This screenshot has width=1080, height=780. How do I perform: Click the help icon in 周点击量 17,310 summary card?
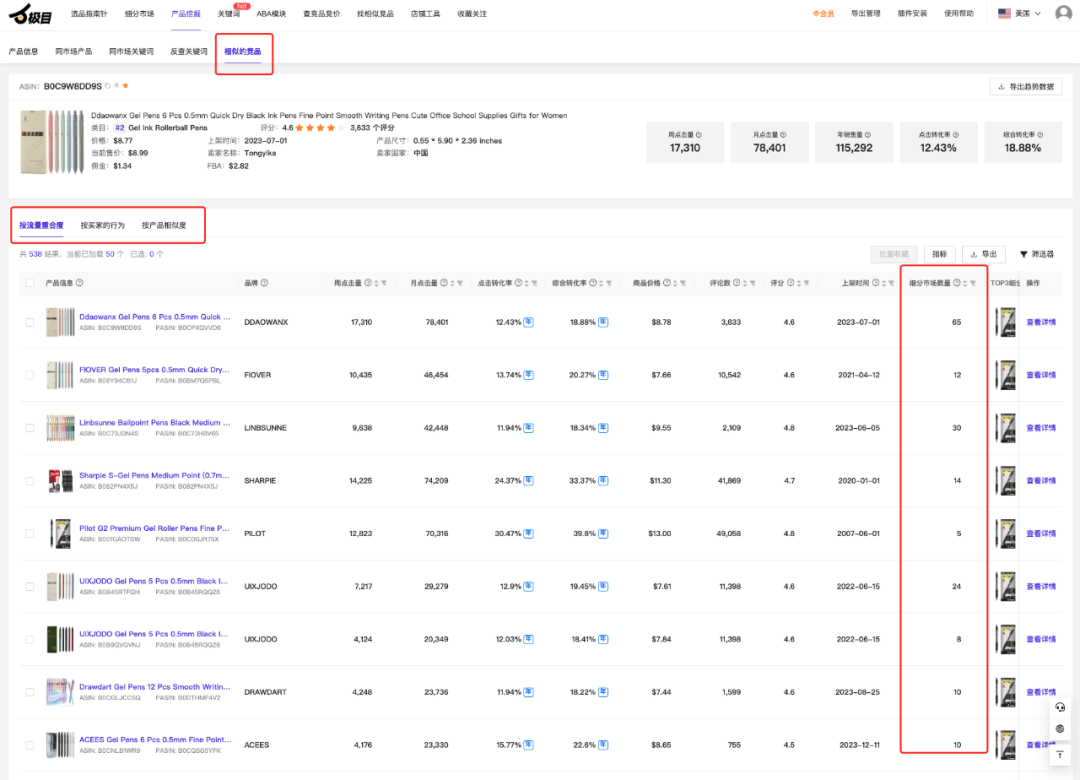point(698,135)
